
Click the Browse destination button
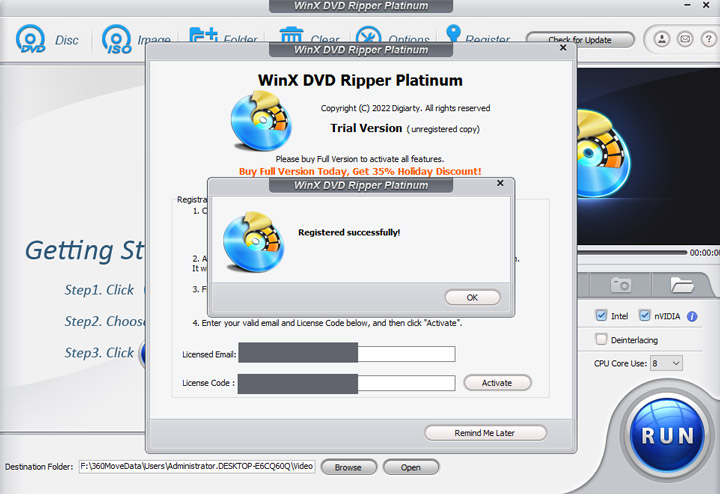tap(349, 467)
